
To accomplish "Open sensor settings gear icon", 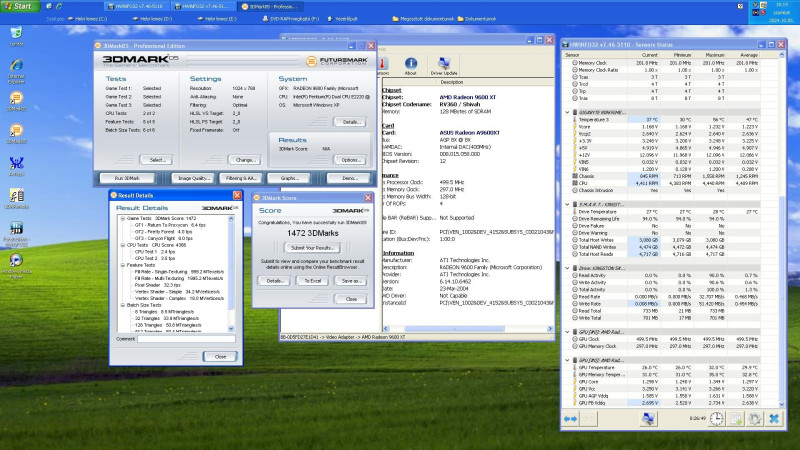I will [755, 419].
